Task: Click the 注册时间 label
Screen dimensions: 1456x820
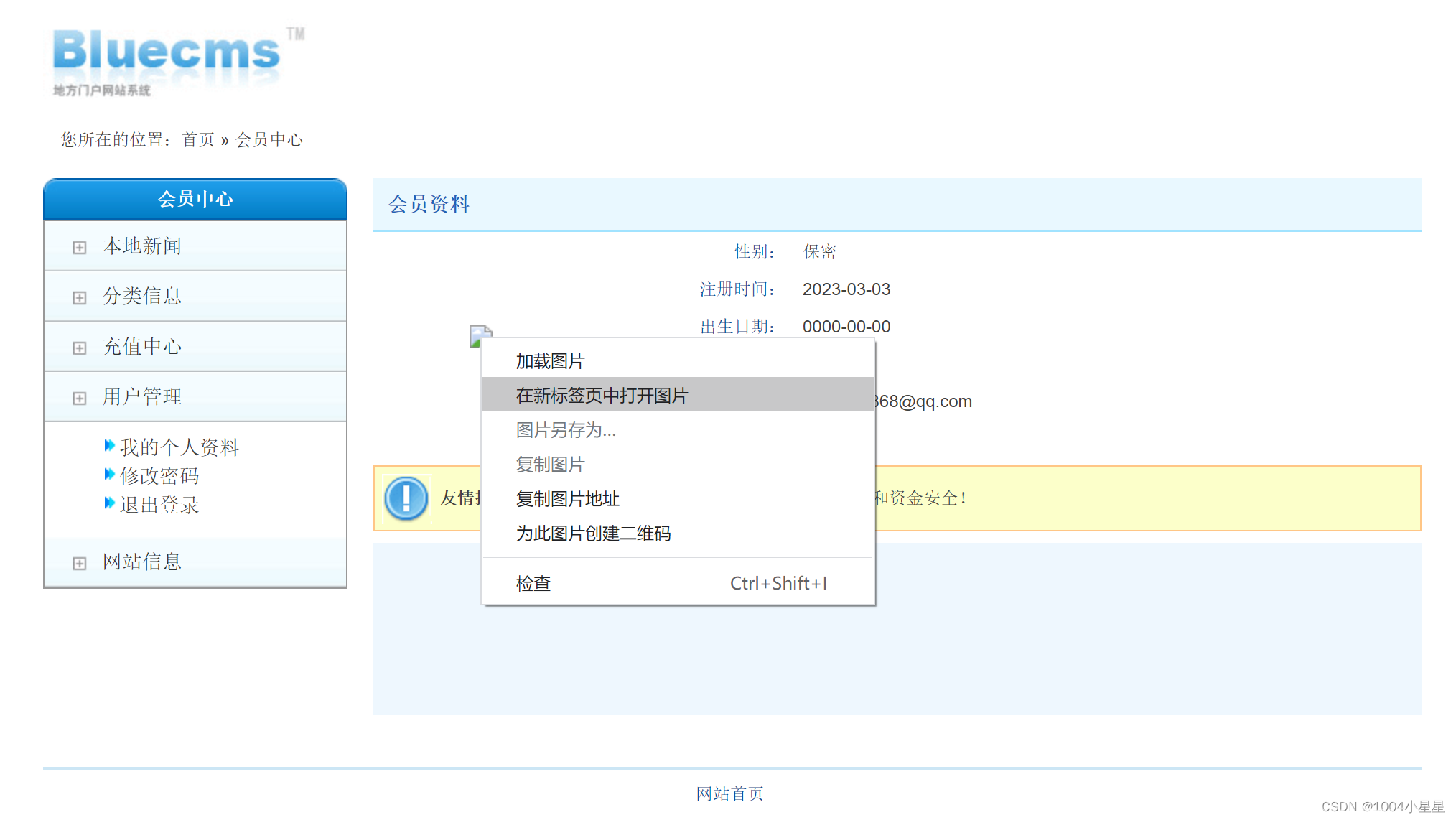Action: tap(737, 289)
